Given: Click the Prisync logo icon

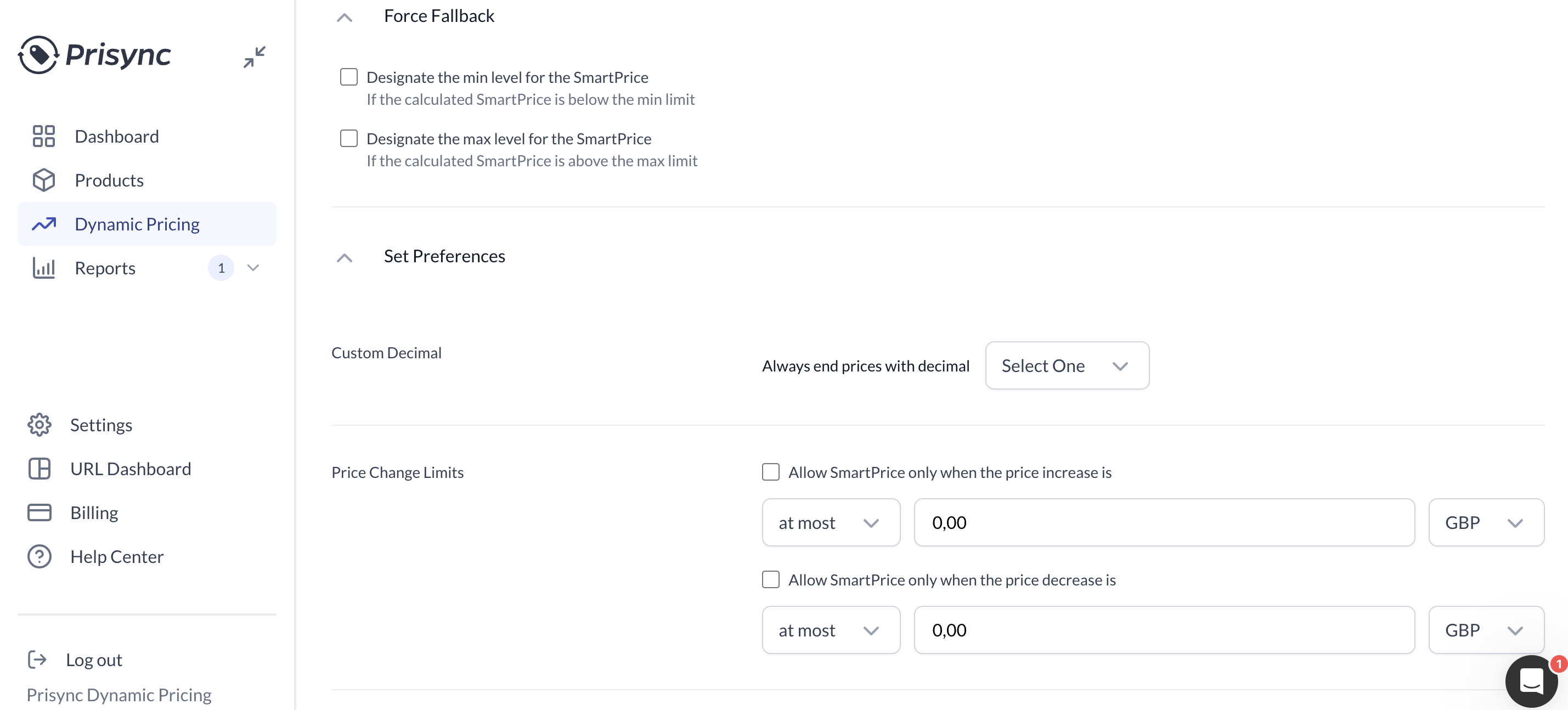Looking at the screenshot, I should click(38, 55).
